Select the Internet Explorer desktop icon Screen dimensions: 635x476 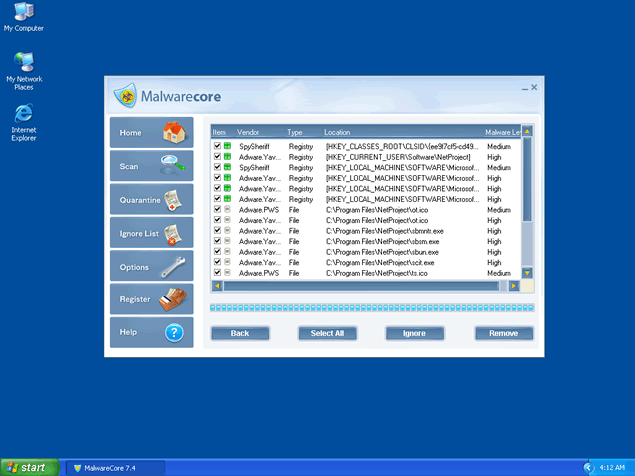pos(24,114)
